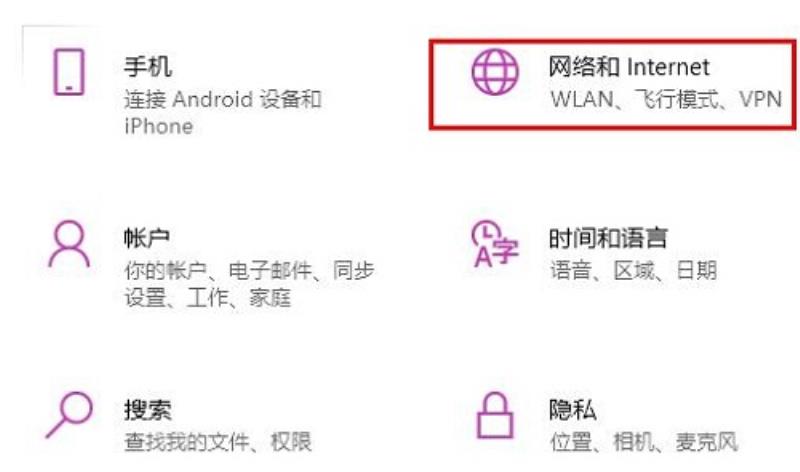Select the 帐户 heading
This screenshot has height=472, width=800.
pos(147,238)
